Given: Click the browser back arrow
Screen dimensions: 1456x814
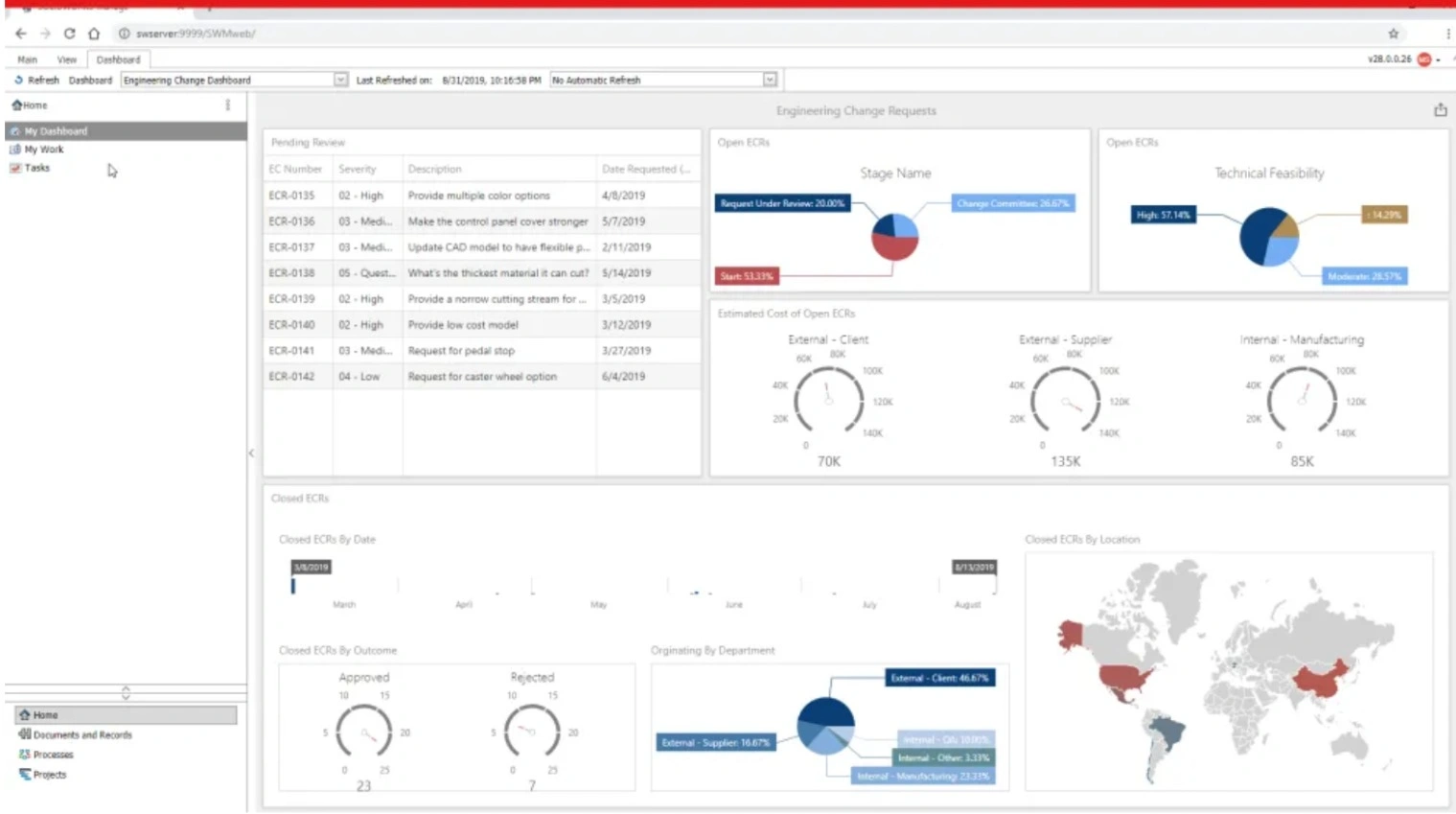Looking at the screenshot, I should (x=21, y=34).
